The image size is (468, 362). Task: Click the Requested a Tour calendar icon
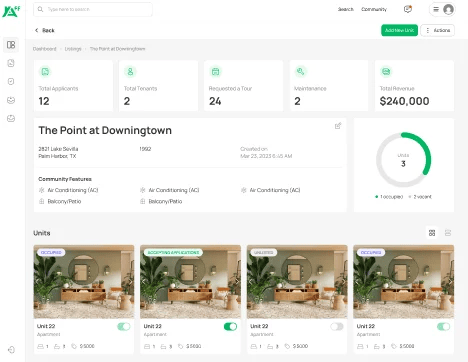point(215,71)
